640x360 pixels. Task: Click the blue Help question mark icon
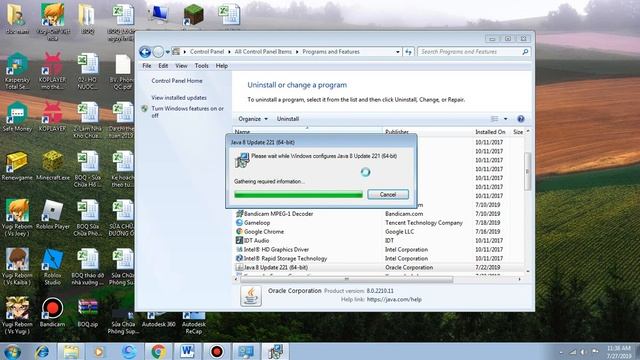(520, 119)
